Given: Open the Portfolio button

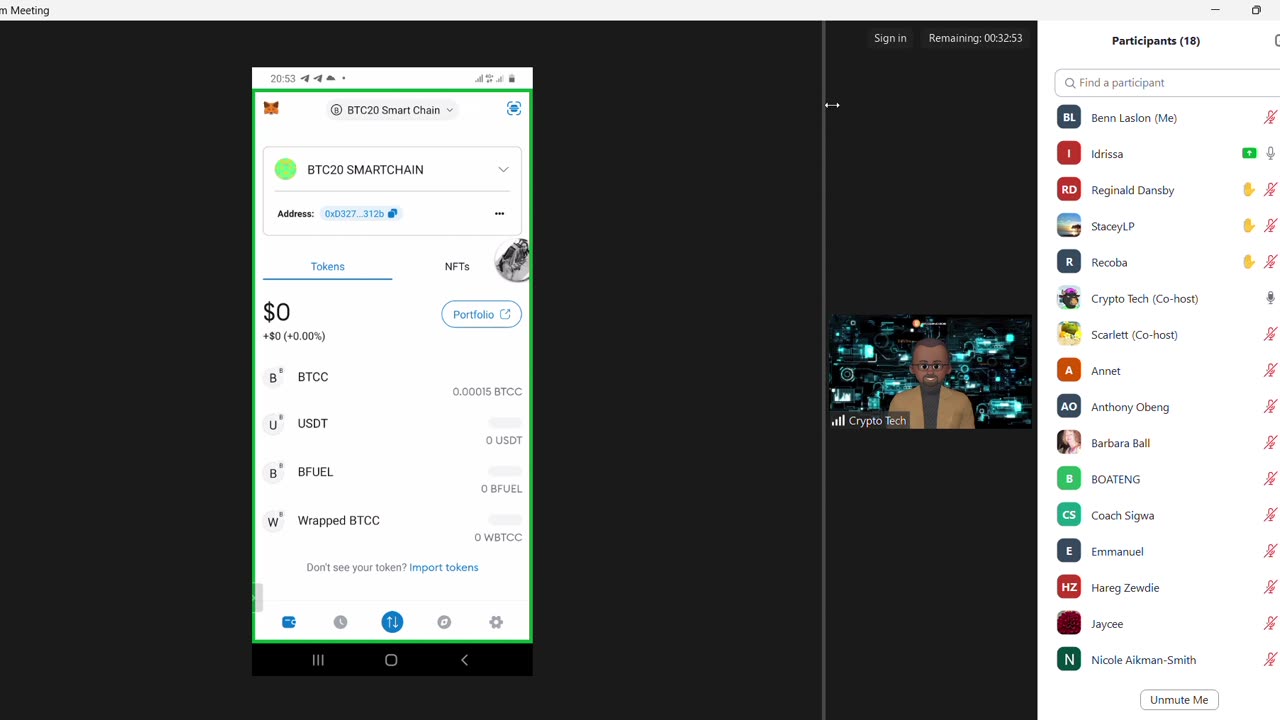Looking at the screenshot, I should tap(481, 314).
